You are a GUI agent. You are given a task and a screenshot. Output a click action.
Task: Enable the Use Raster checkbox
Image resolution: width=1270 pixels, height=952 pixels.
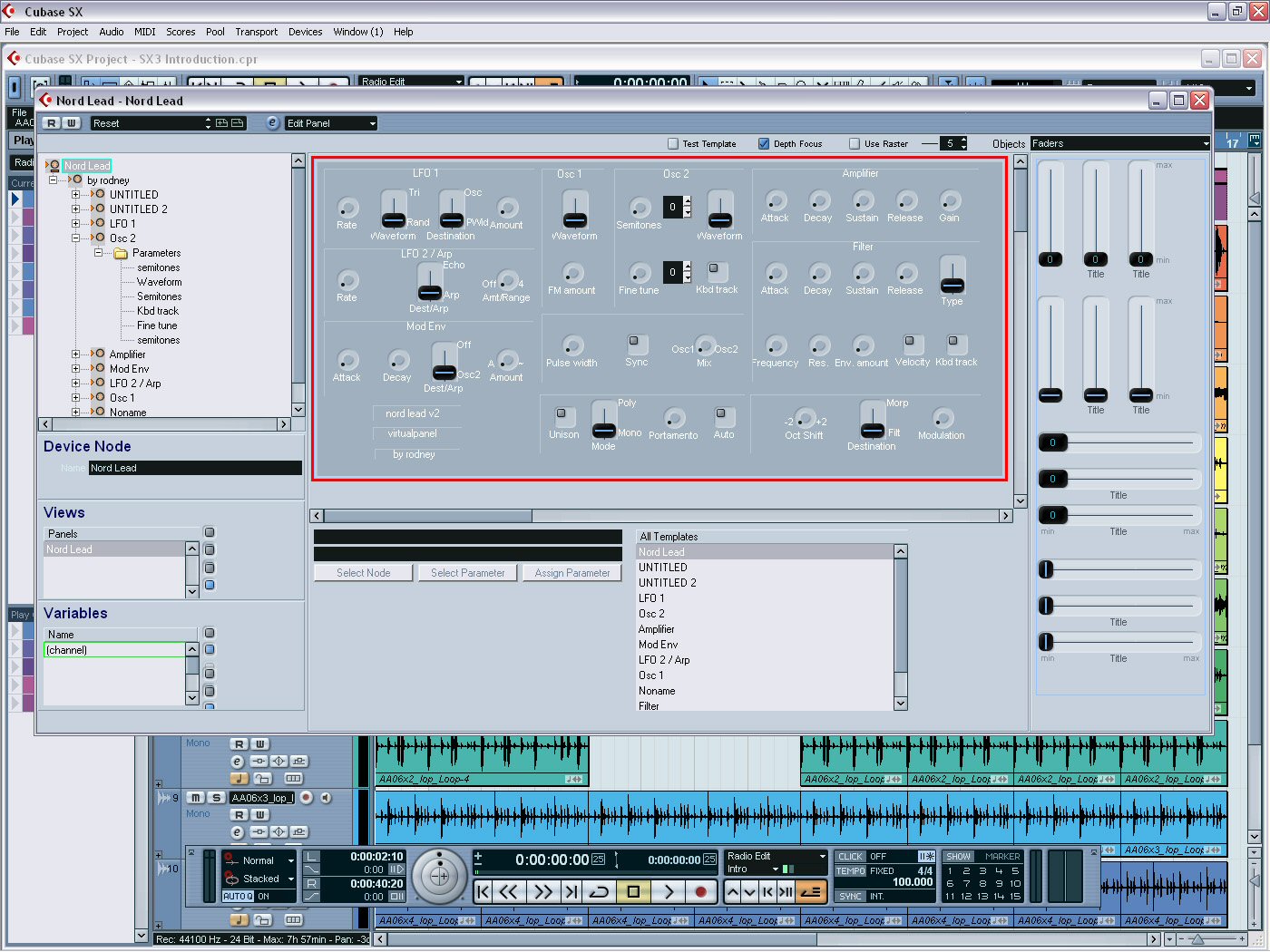pyautogui.click(x=855, y=143)
